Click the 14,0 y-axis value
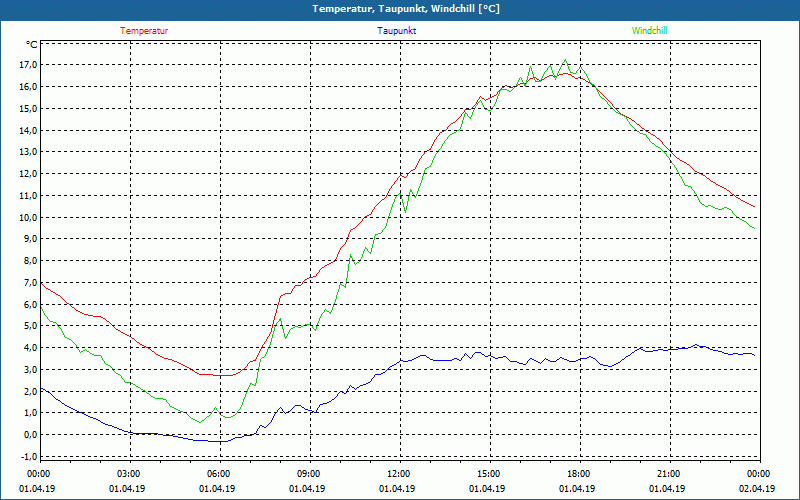Viewport: 800px width, 500px height. point(28,131)
